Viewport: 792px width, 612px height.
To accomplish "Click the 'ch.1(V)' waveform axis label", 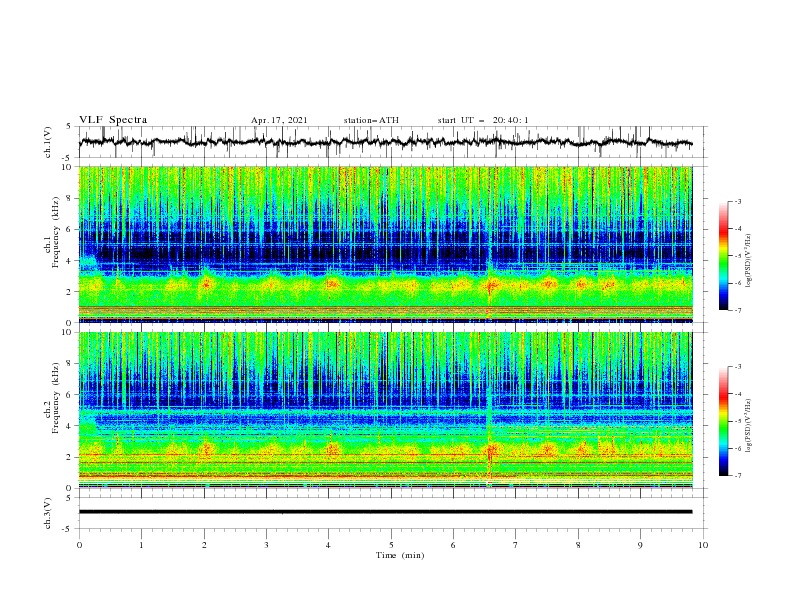I will [48, 142].
